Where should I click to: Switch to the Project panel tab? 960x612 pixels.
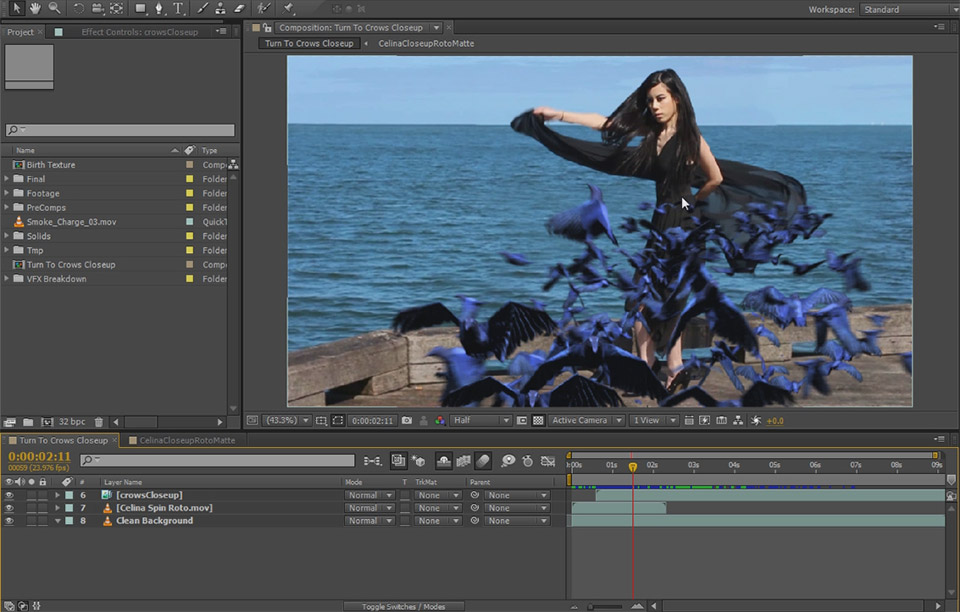click(20, 32)
